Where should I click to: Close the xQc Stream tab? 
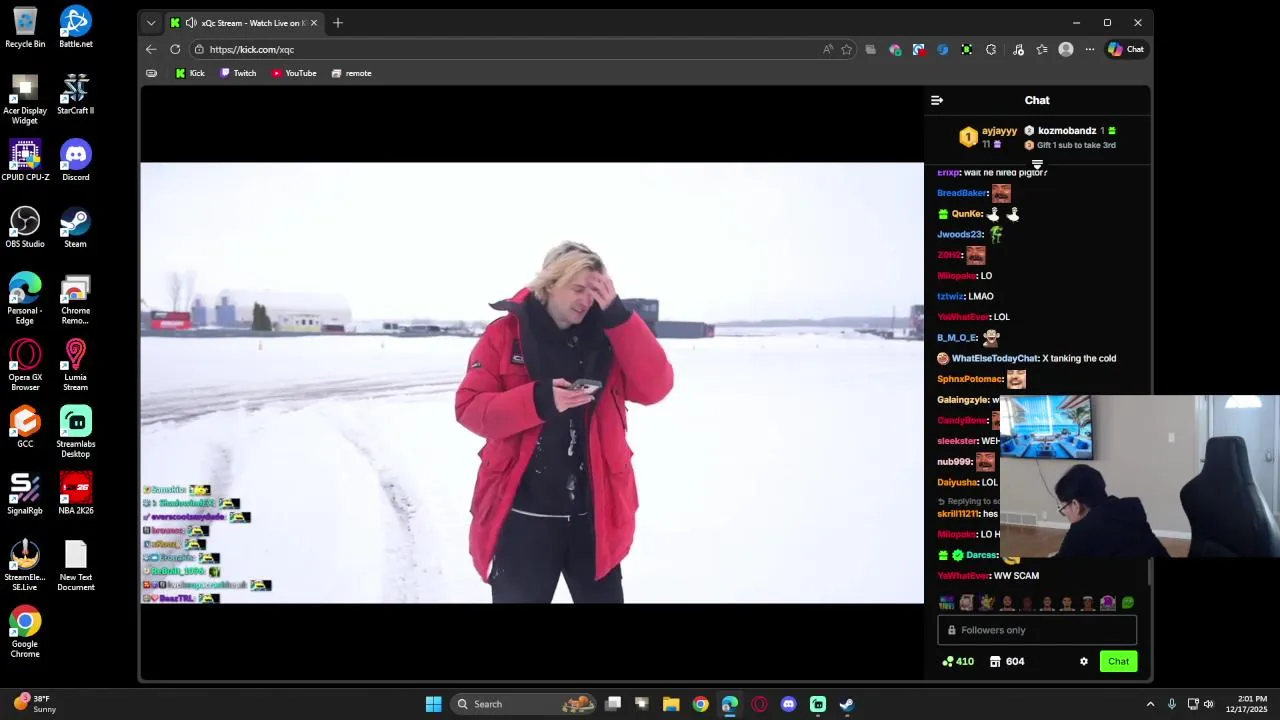pyautogui.click(x=314, y=23)
